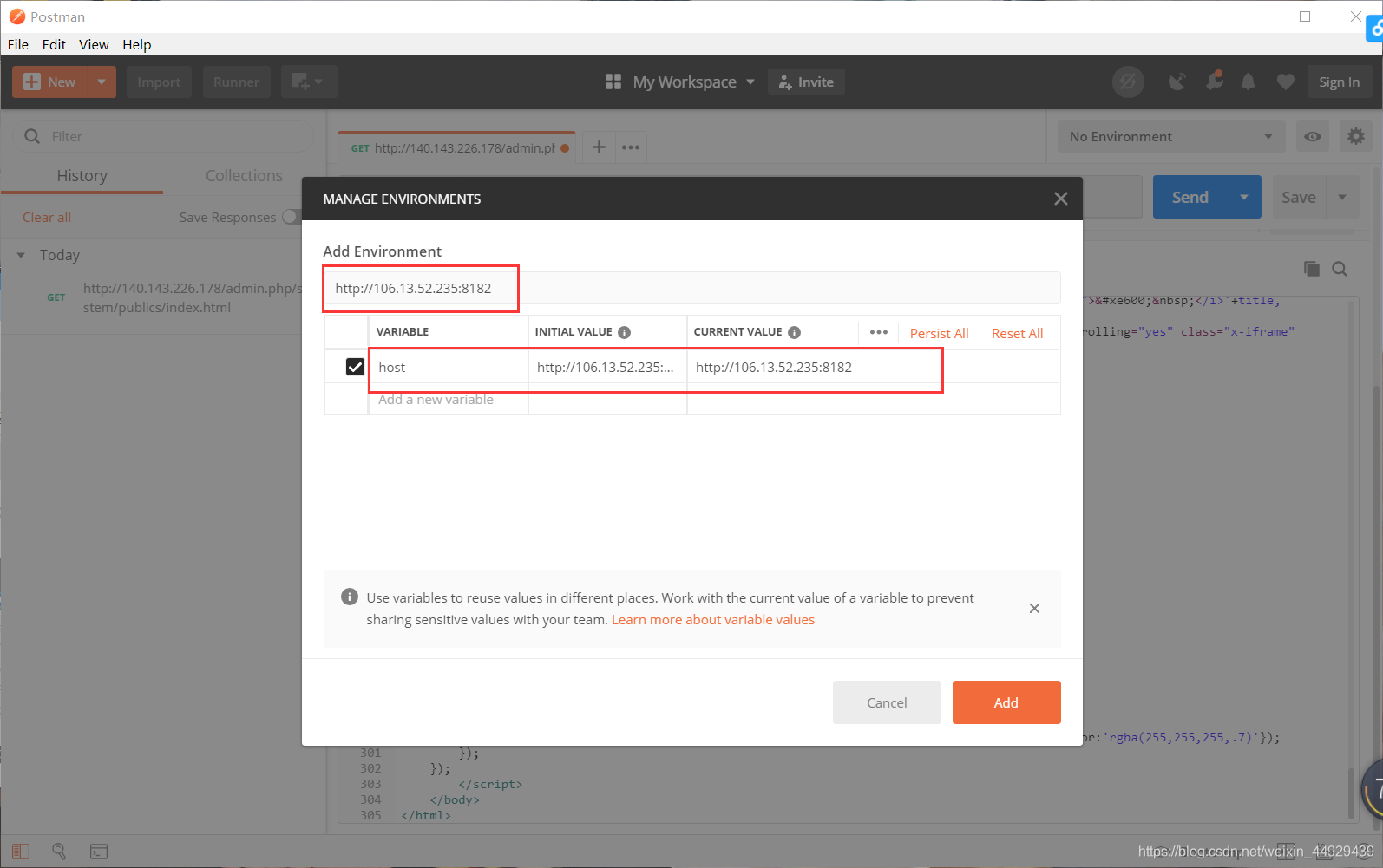Open the capture requests satellite icon
Screen dimensions: 1383x868
coord(1177,82)
